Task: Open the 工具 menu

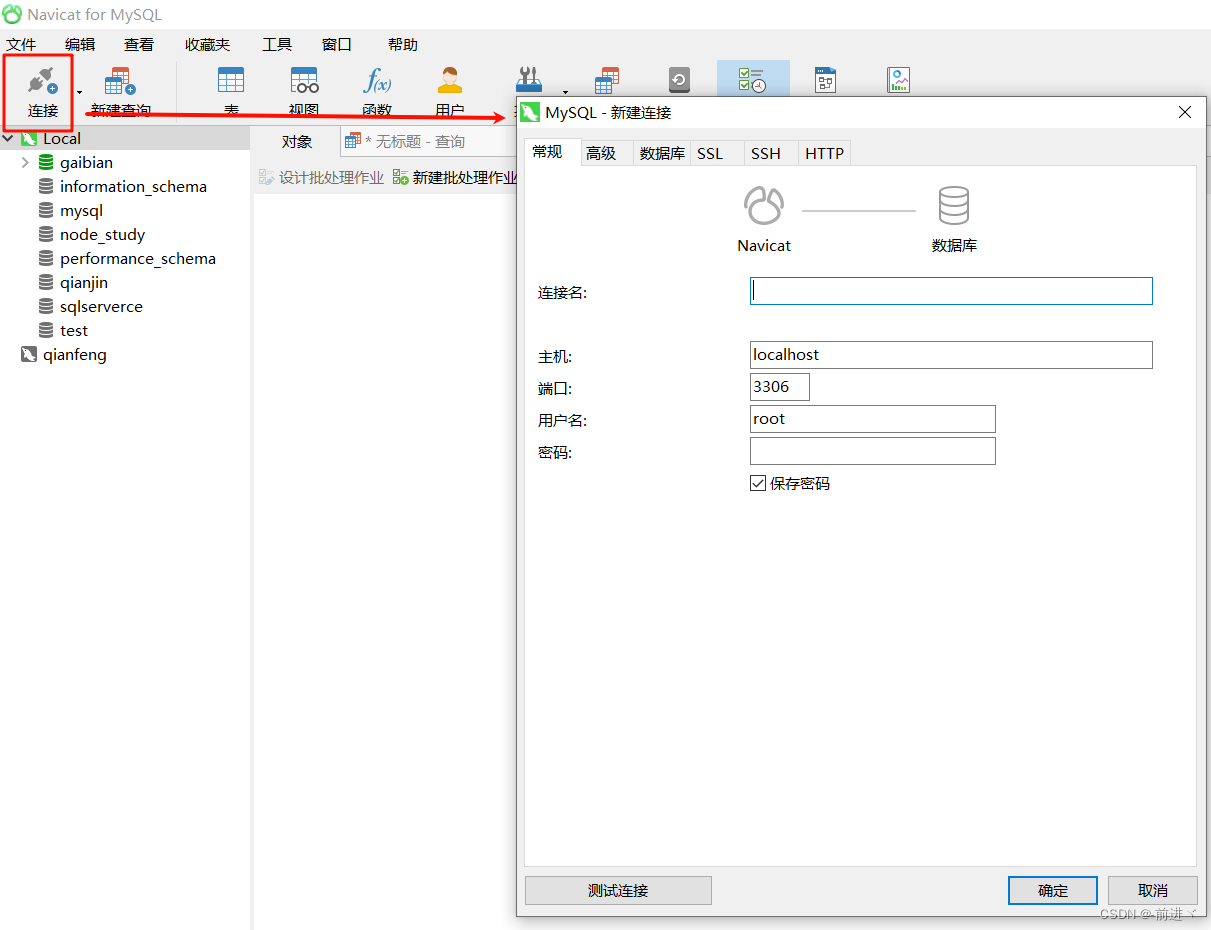Action: pyautogui.click(x=277, y=44)
